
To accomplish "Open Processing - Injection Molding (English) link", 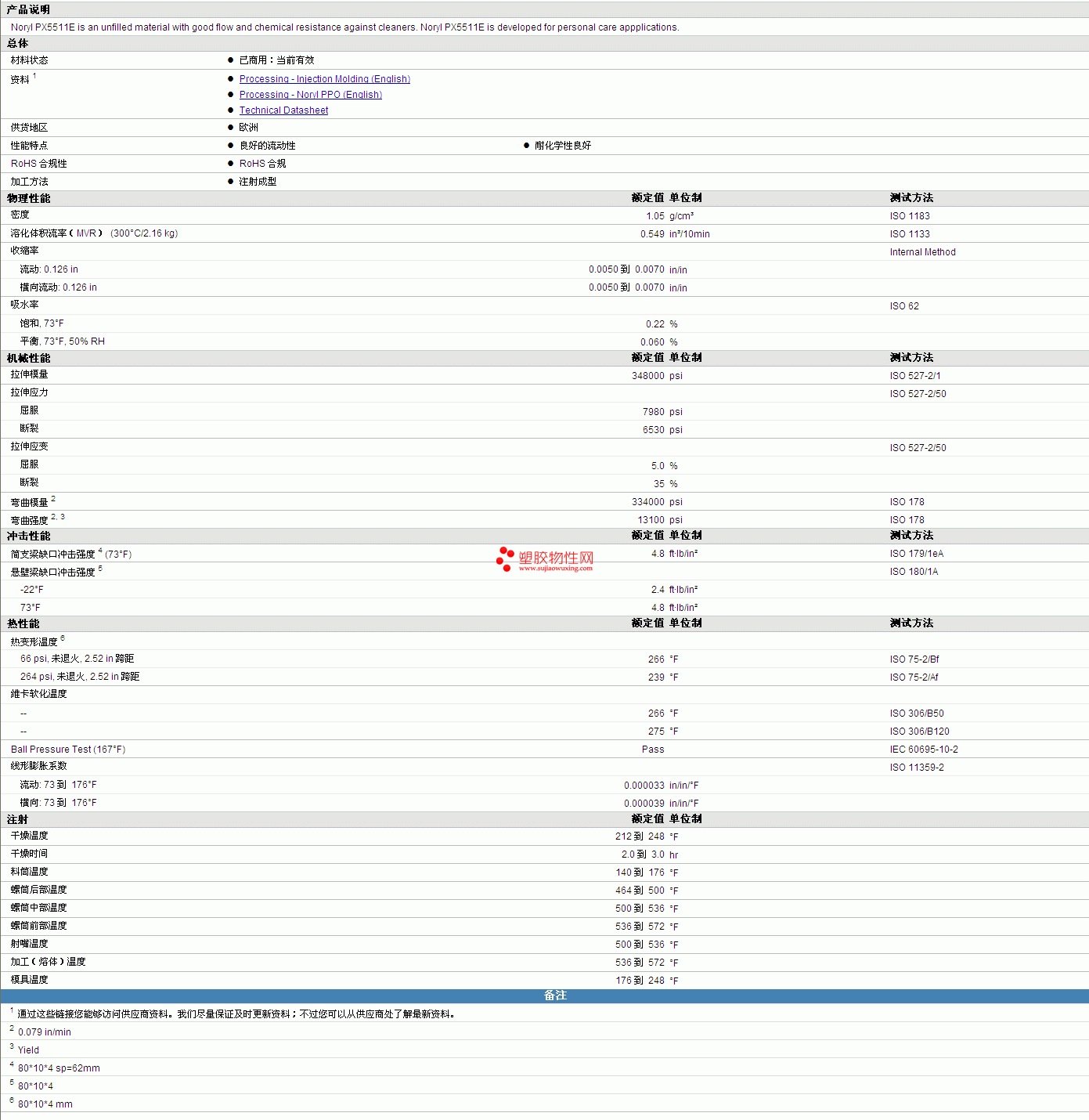I will click(325, 79).
